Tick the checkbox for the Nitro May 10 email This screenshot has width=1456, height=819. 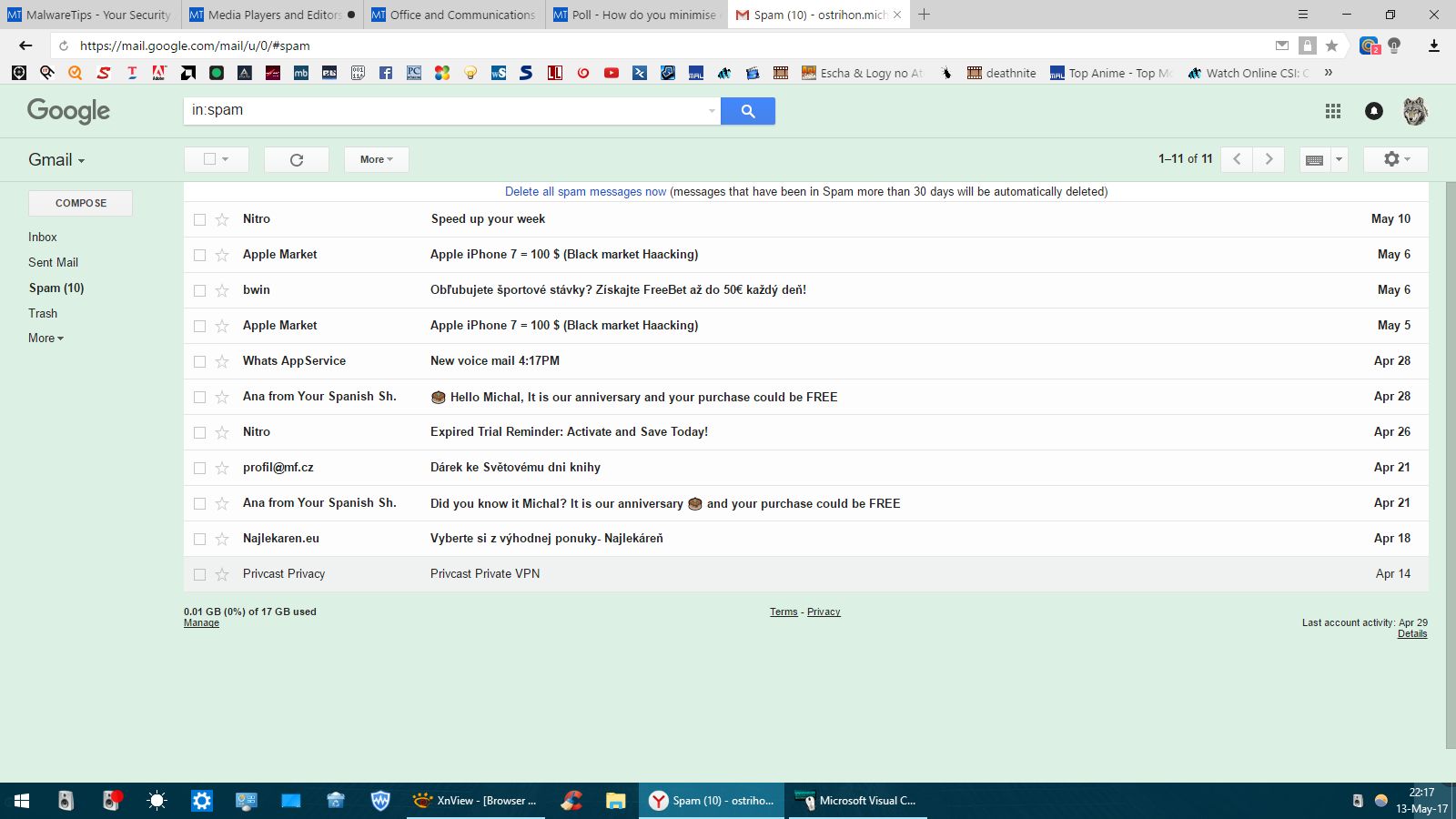coord(199,219)
